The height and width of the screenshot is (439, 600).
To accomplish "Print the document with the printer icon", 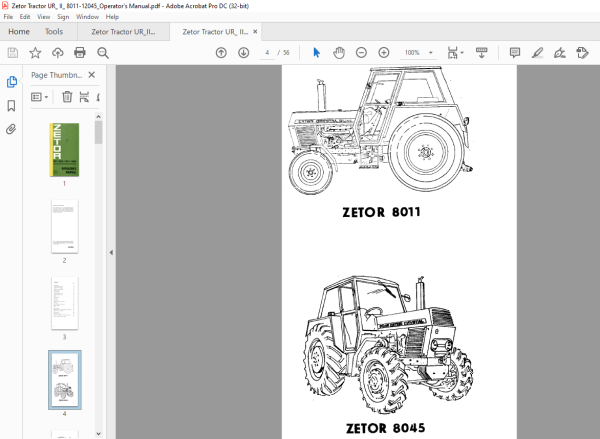I will click(80, 52).
